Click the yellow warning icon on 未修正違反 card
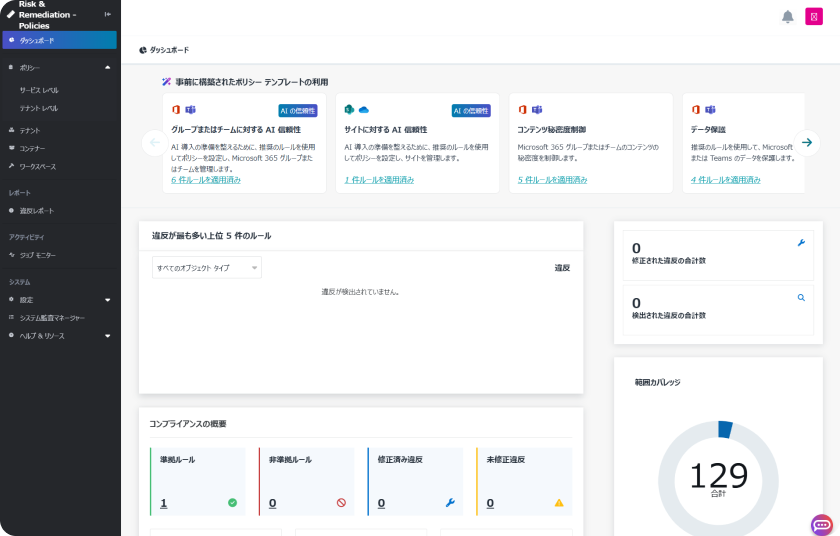Viewport: 840px width, 536px height. tap(559, 503)
